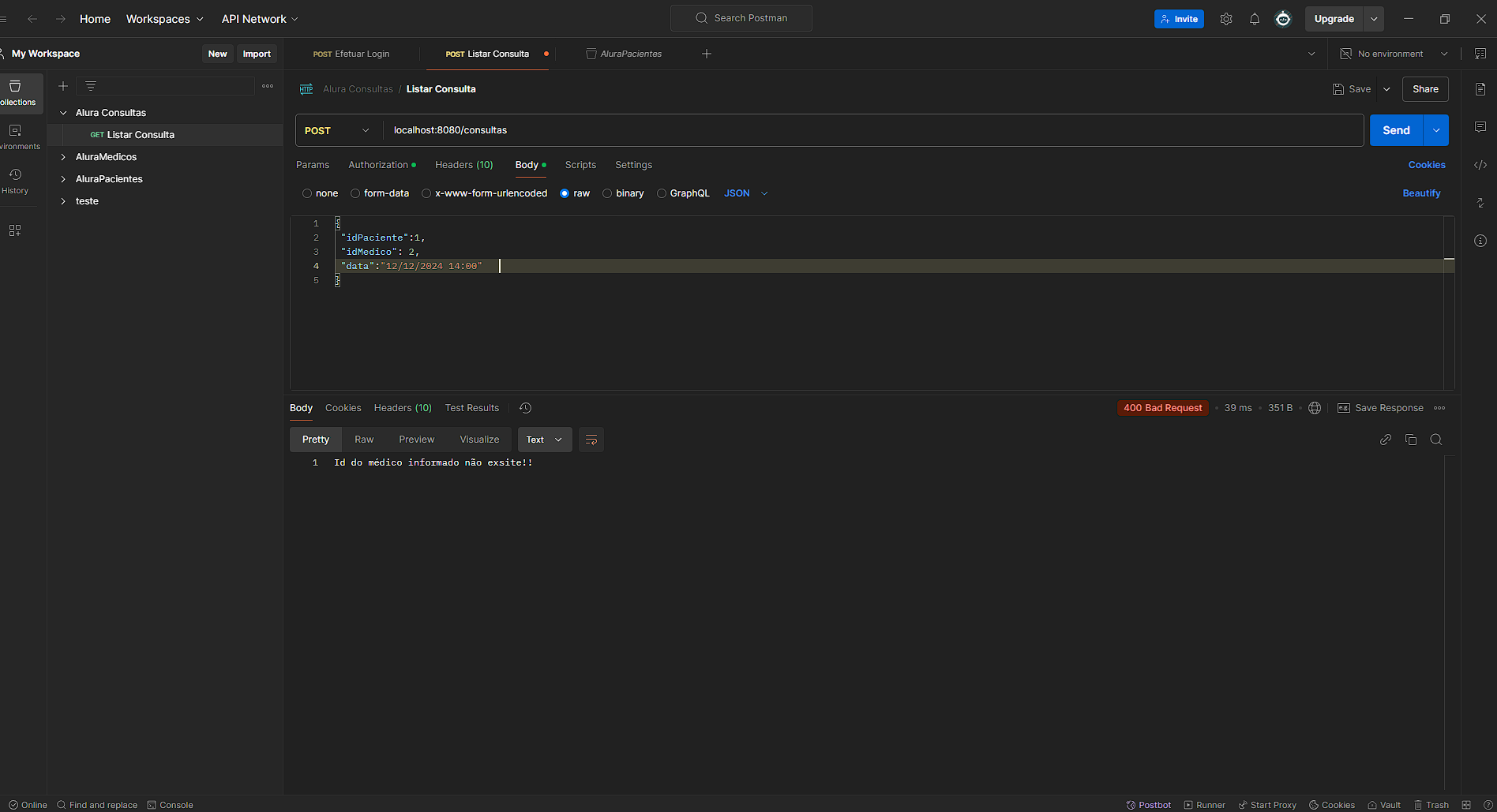Open the POST method dropdown
Viewport: 1497px width, 812px height.
click(338, 130)
